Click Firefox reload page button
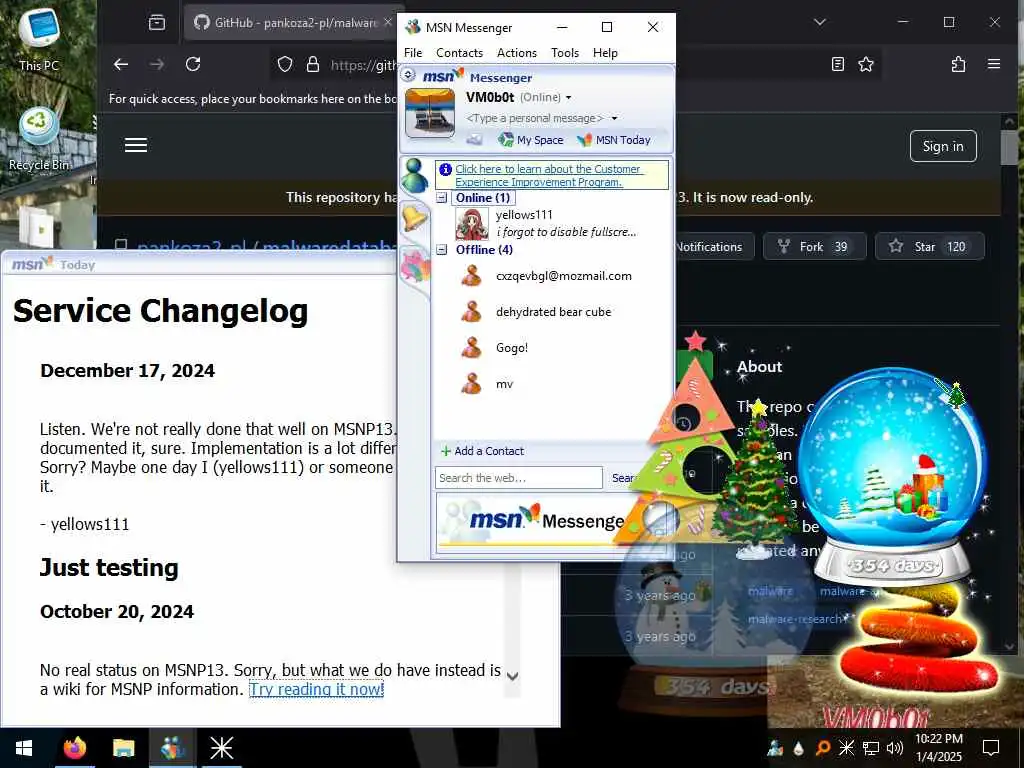The image size is (1024, 768). pos(193,64)
